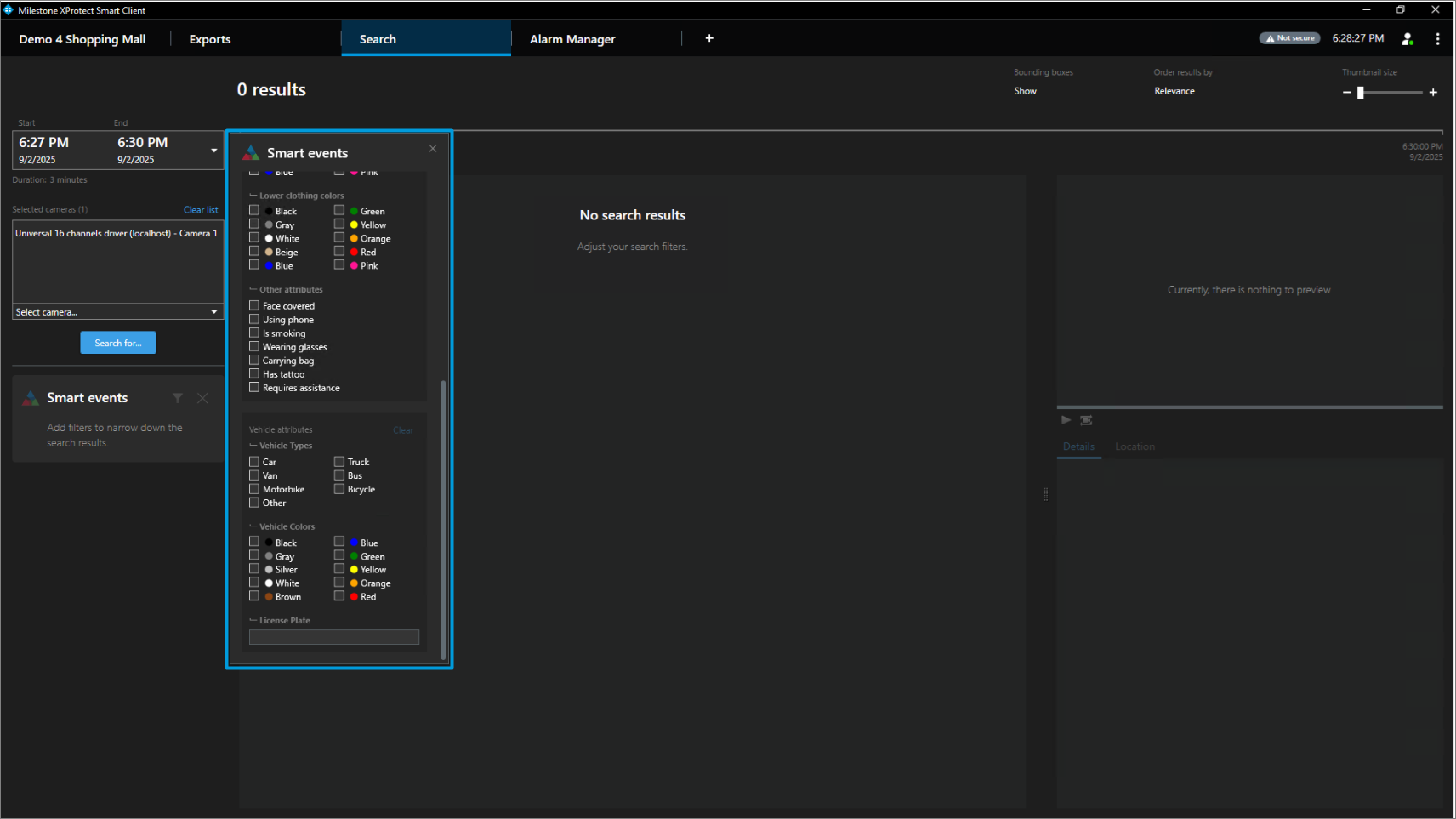Image resolution: width=1456 pixels, height=819 pixels.
Task: Check the Truck vehicle type
Action: coord(339,462)
